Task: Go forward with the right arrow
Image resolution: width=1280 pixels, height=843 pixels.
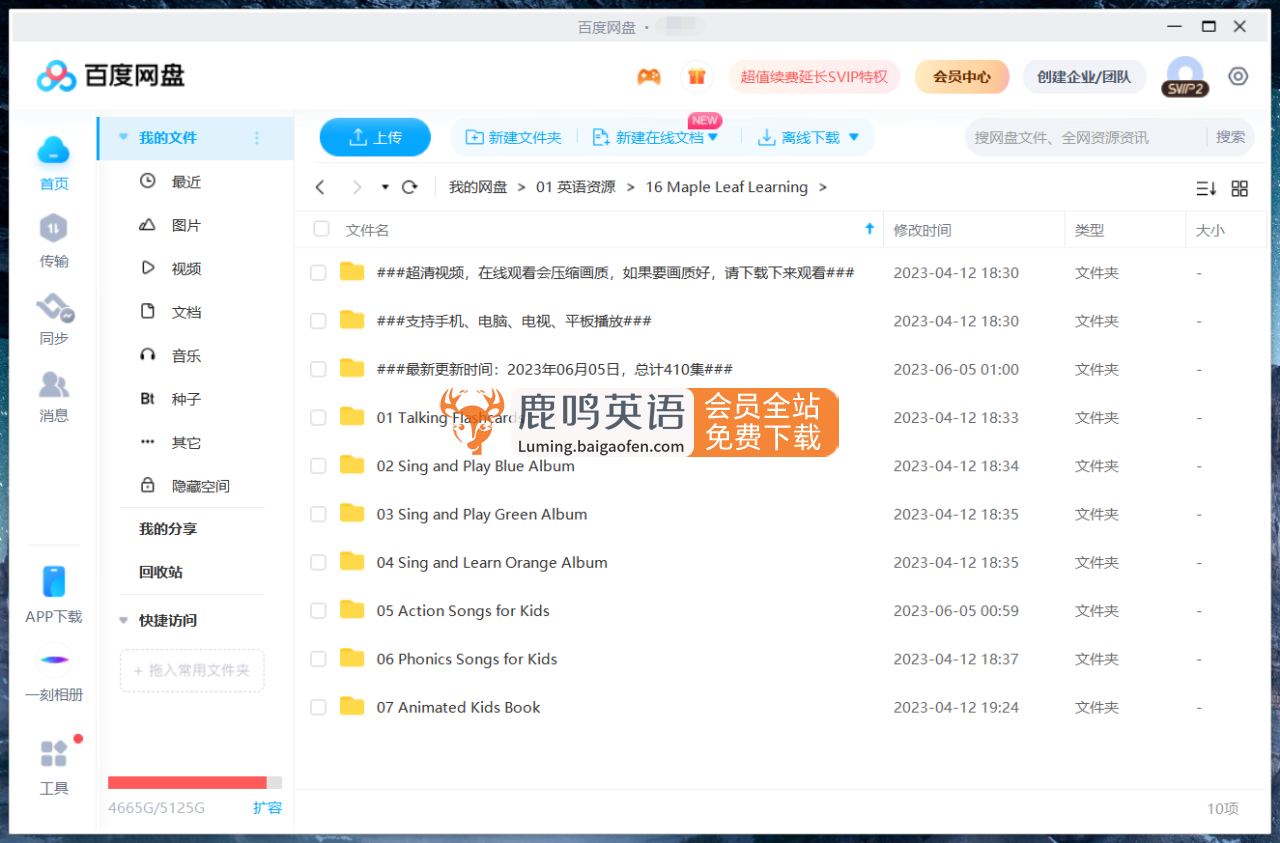Action: pyautogui.click(x=357, y=187)
